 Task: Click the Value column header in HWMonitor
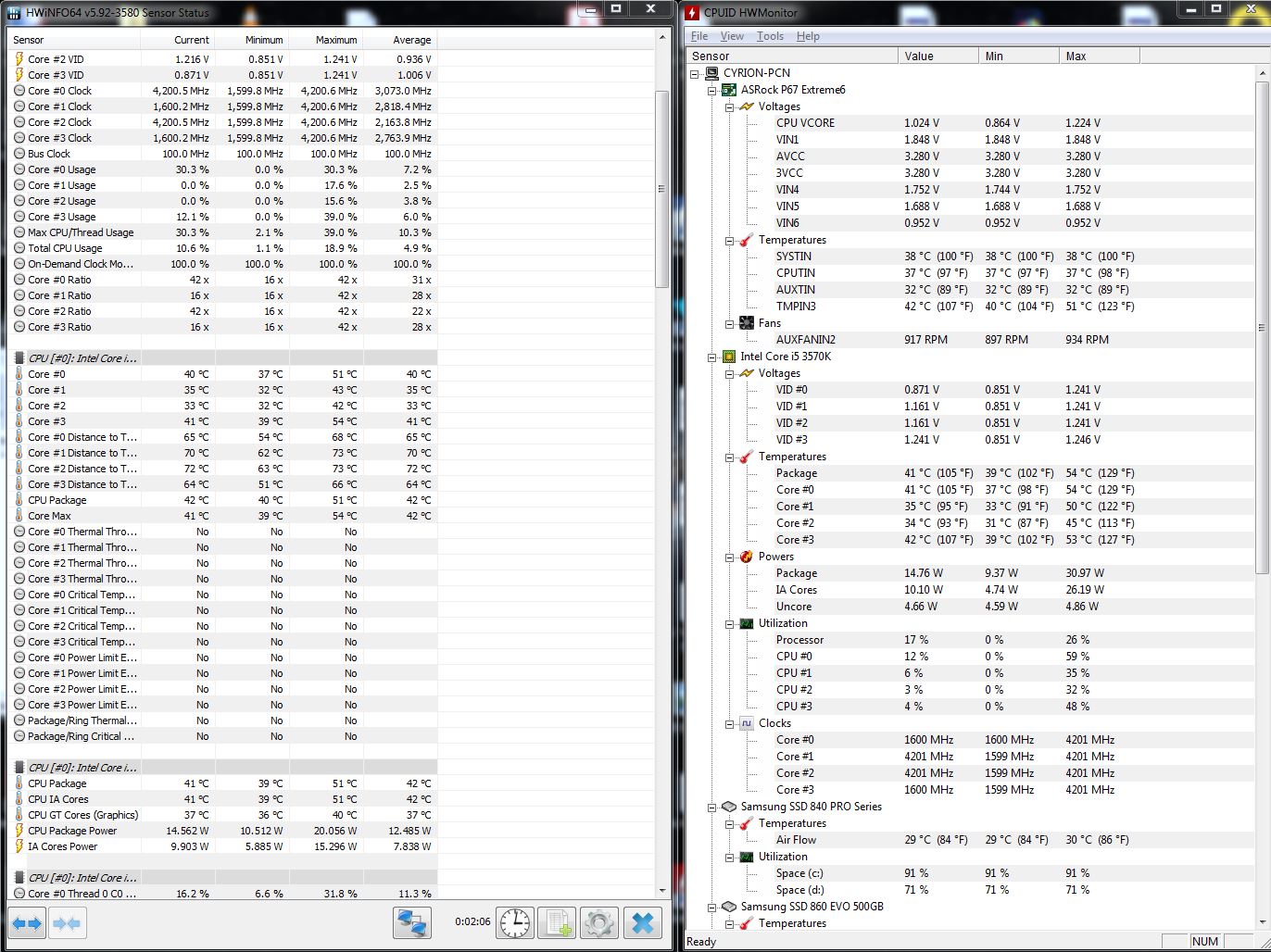(x=938, y=56)
